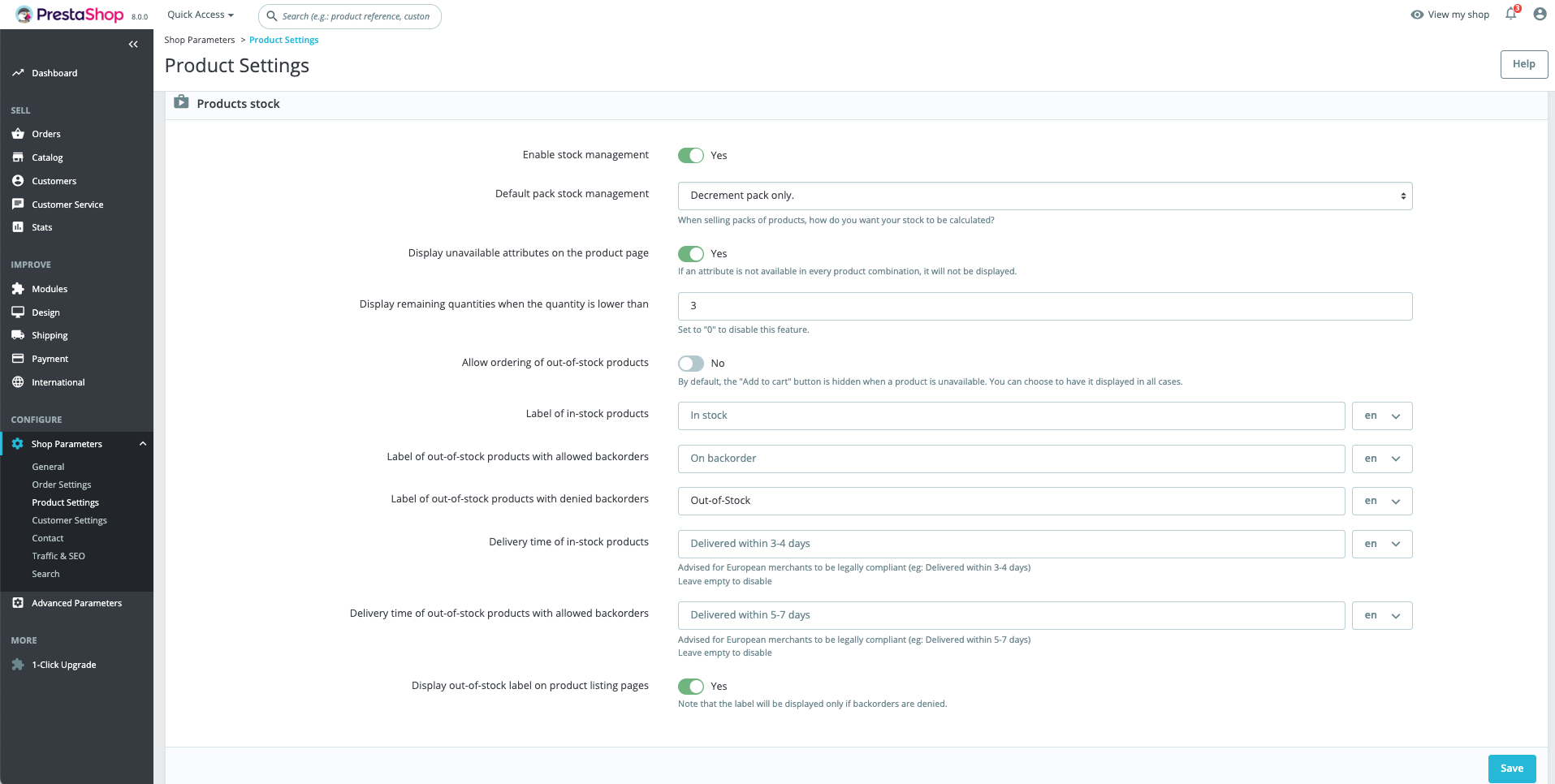Toggle Display out-of-stock label on listing pages
Screen dimensions: 1555x784
tap(691, 687)
